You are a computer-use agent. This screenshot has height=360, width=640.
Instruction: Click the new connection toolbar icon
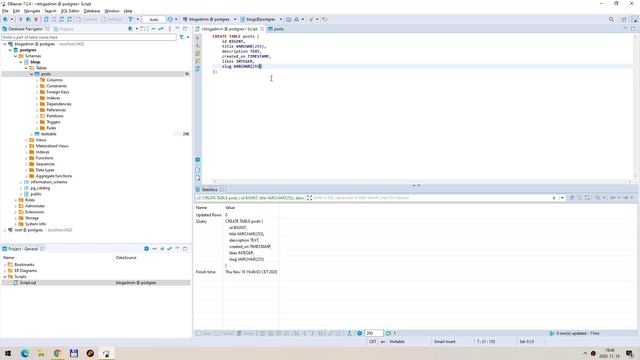point(5,19)
